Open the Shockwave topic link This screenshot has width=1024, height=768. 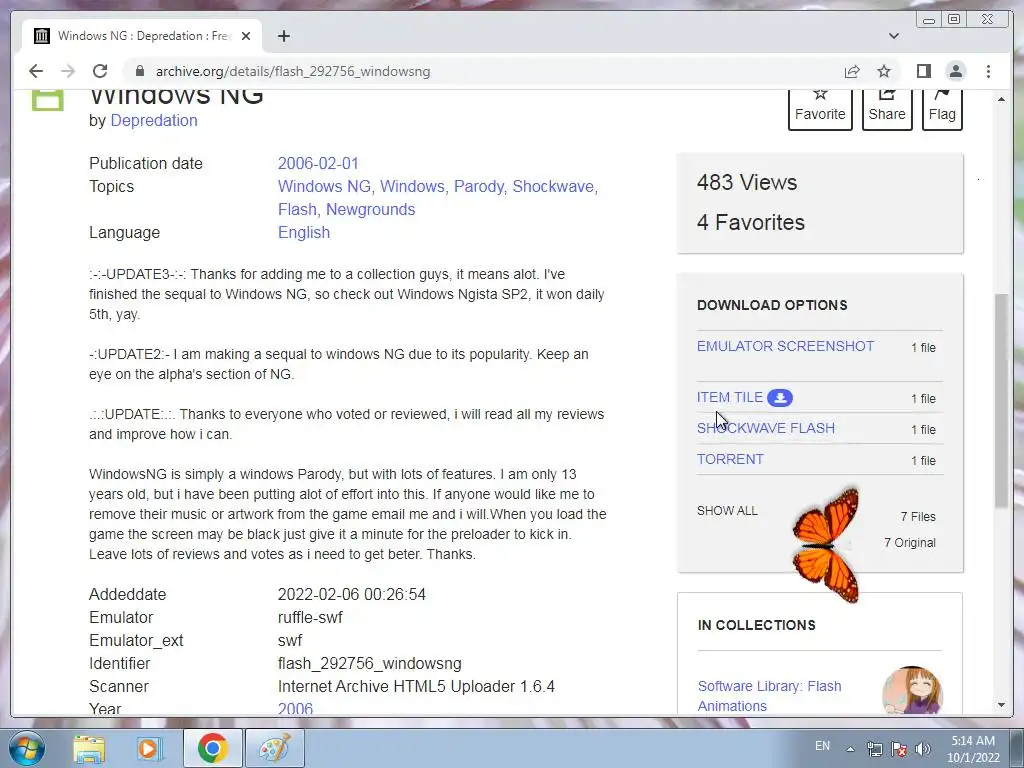click(553, 187)
